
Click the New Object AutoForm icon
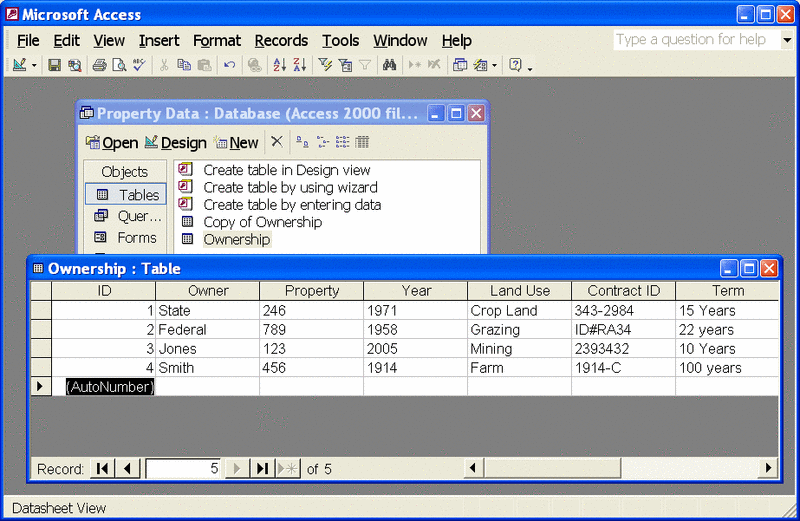click(x=480, y=65)
